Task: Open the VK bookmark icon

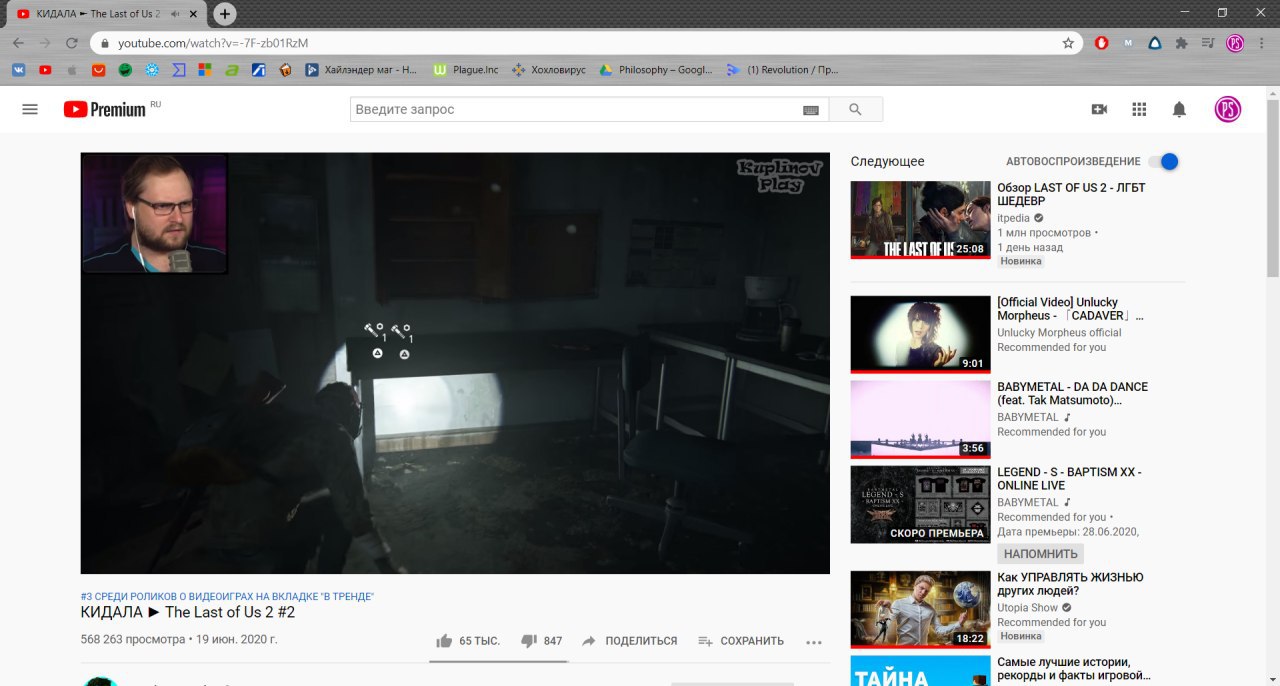Action: pyautogui.click(x=18, y=70)
